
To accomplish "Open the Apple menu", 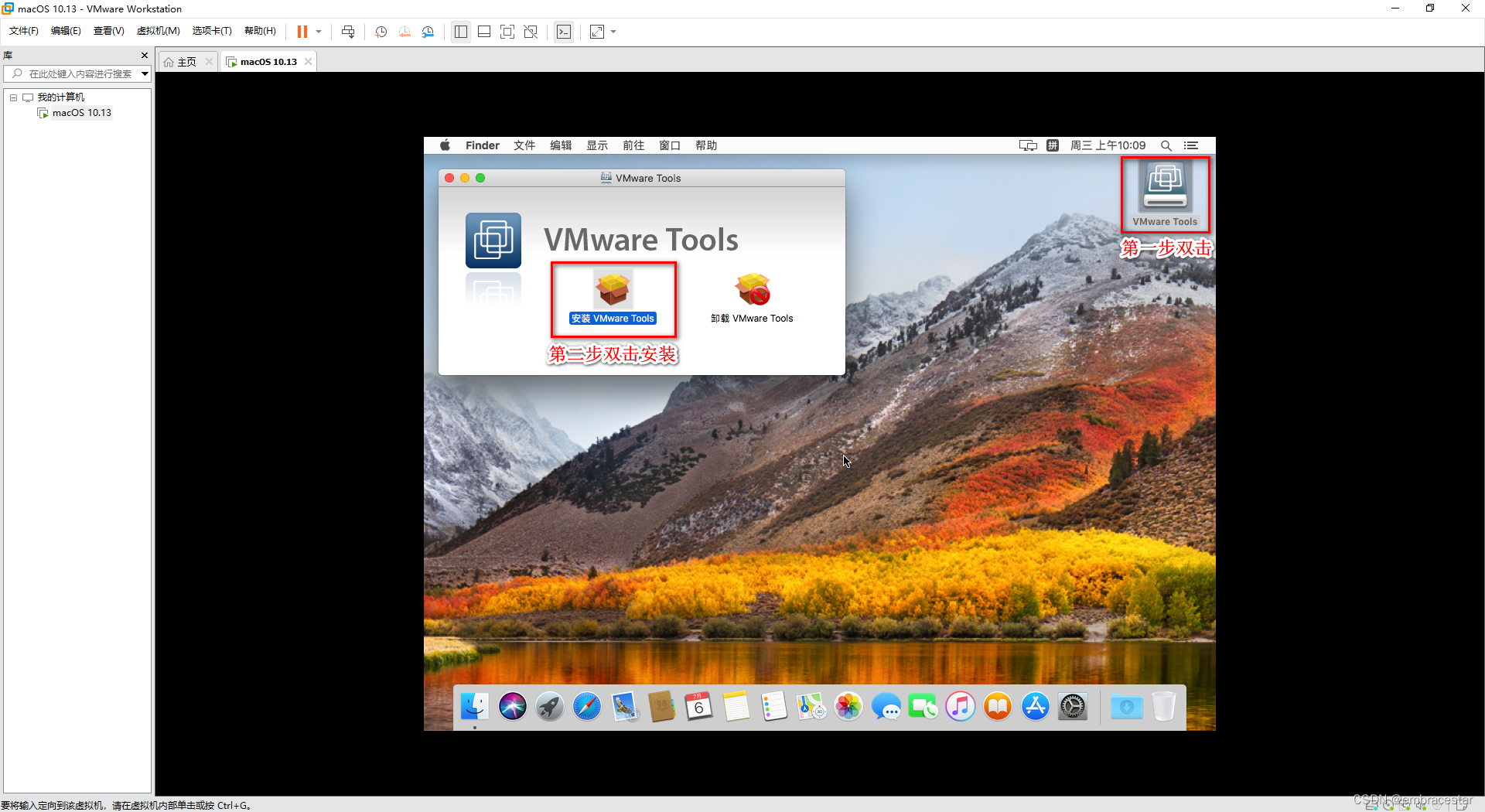I will (x=445, y=145).
